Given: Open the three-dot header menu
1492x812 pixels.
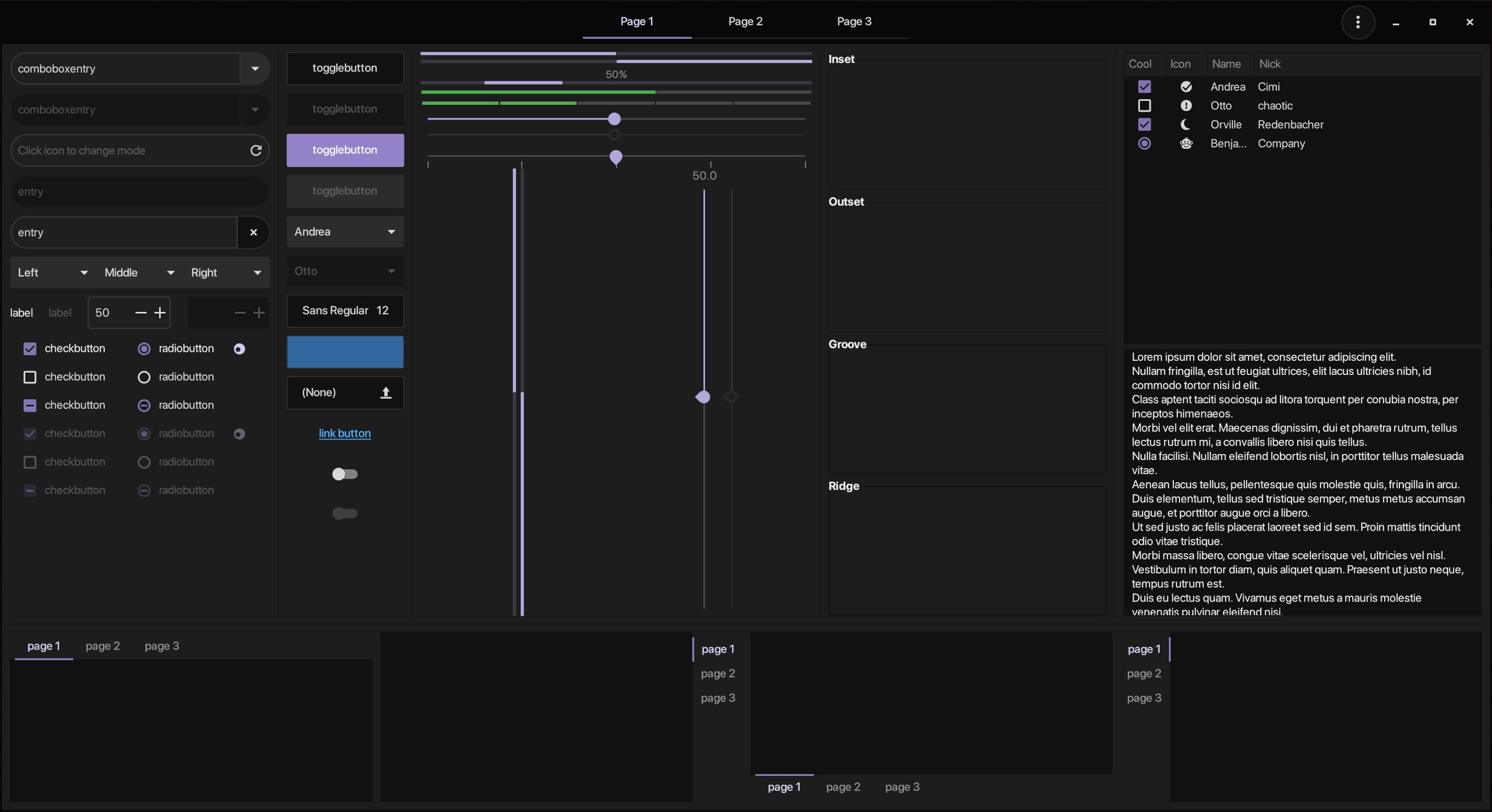Looking at the screenshot, I should click(x=1358, y=22).
